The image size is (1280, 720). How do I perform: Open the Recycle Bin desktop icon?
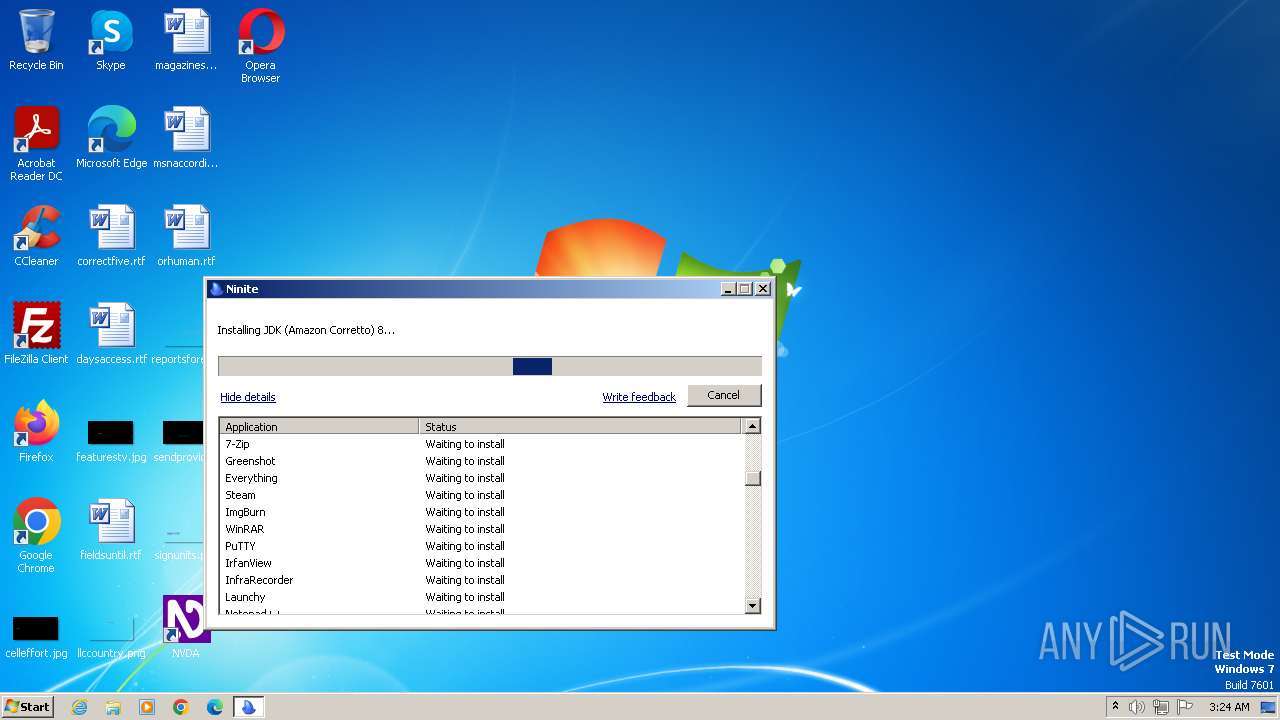[x=36, y=40]
